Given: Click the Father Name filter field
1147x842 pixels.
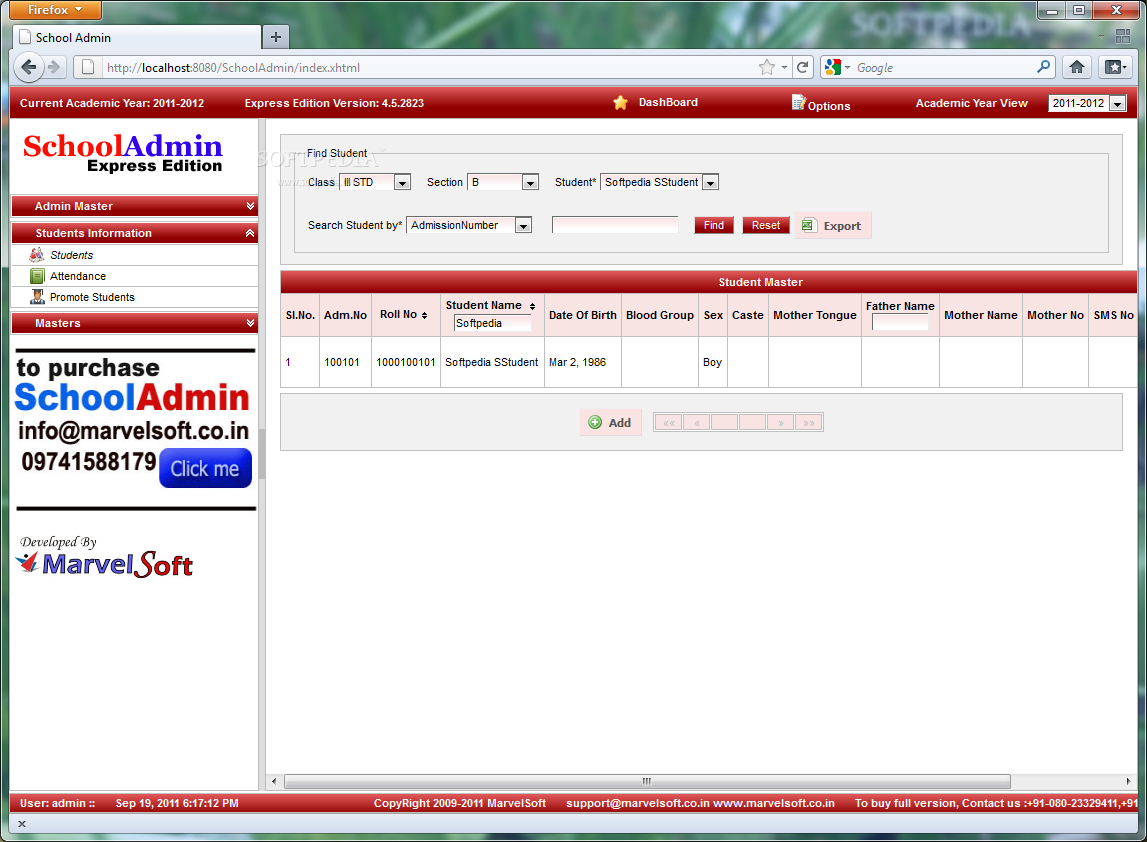Looking at the screenshot, I should 900,323.
